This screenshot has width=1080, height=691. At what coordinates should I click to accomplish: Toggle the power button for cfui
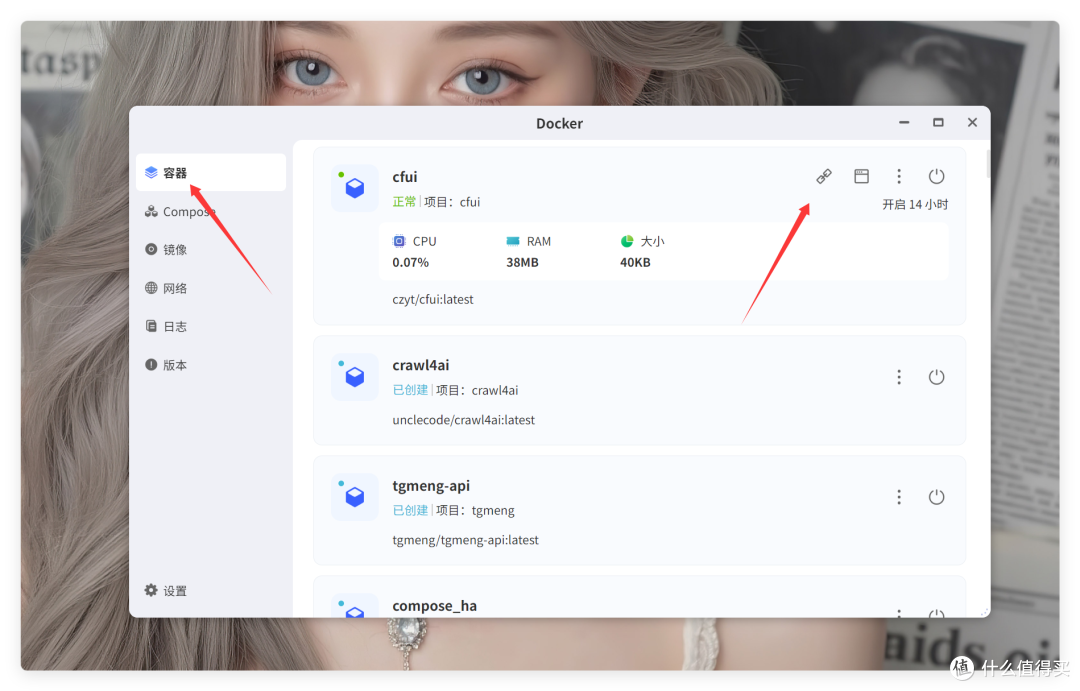[936, 176]
